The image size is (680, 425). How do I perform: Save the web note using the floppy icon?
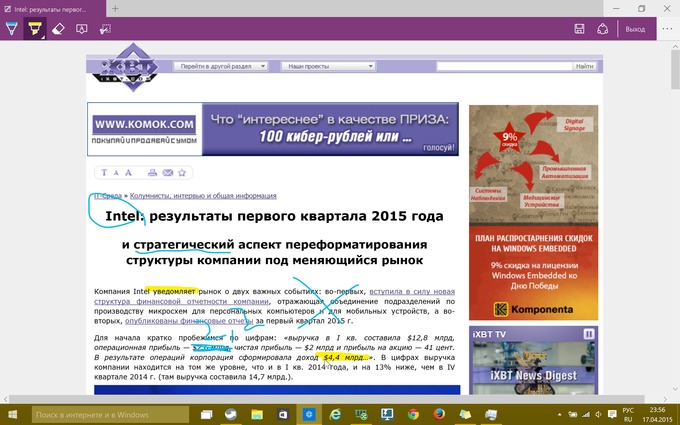579,29
